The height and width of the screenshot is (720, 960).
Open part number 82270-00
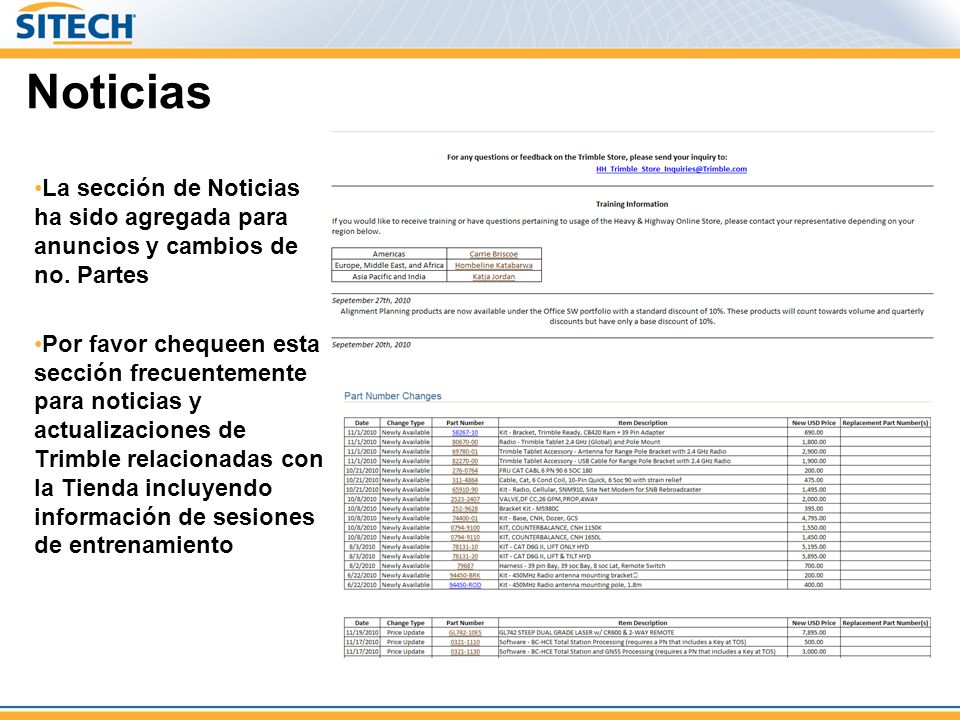[x=465, y=461]
